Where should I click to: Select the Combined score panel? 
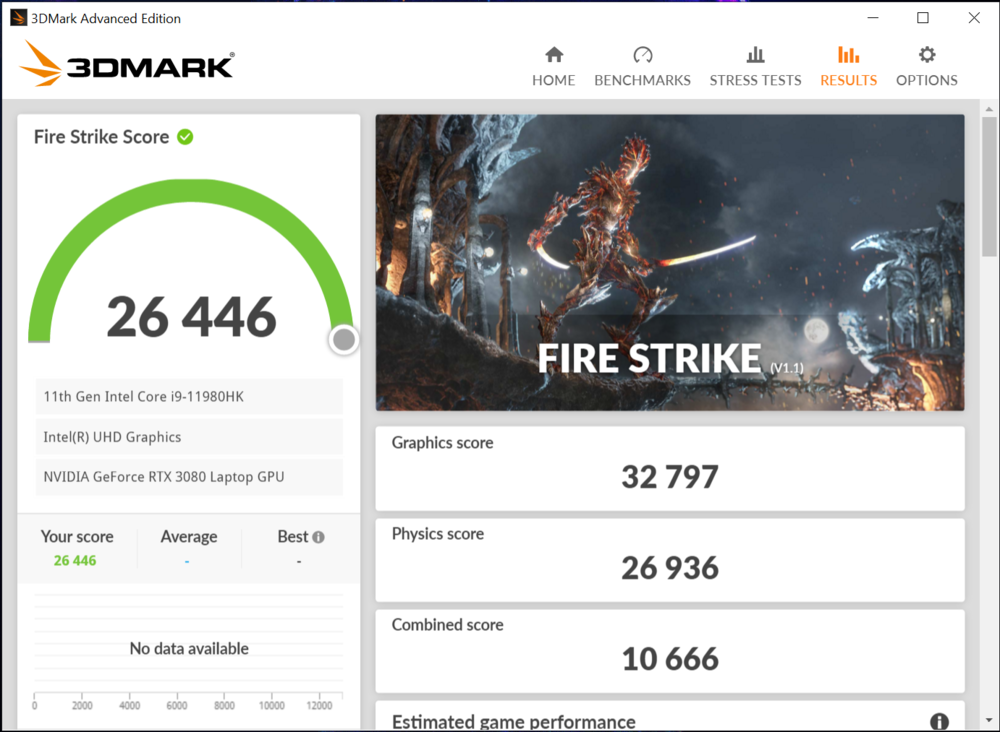pos(670,650)
